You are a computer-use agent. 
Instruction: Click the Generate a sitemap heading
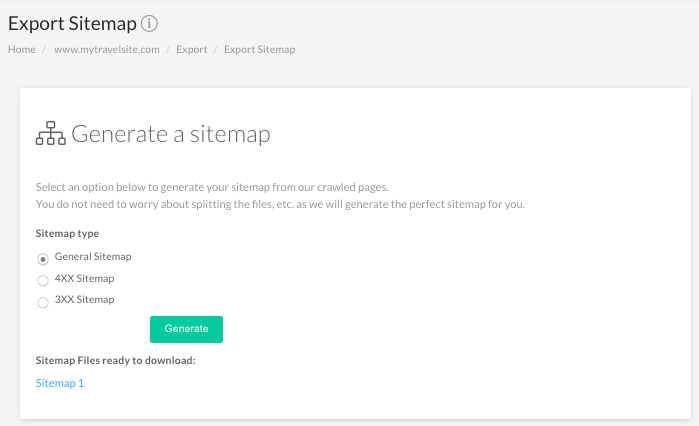tap(171, 134)
